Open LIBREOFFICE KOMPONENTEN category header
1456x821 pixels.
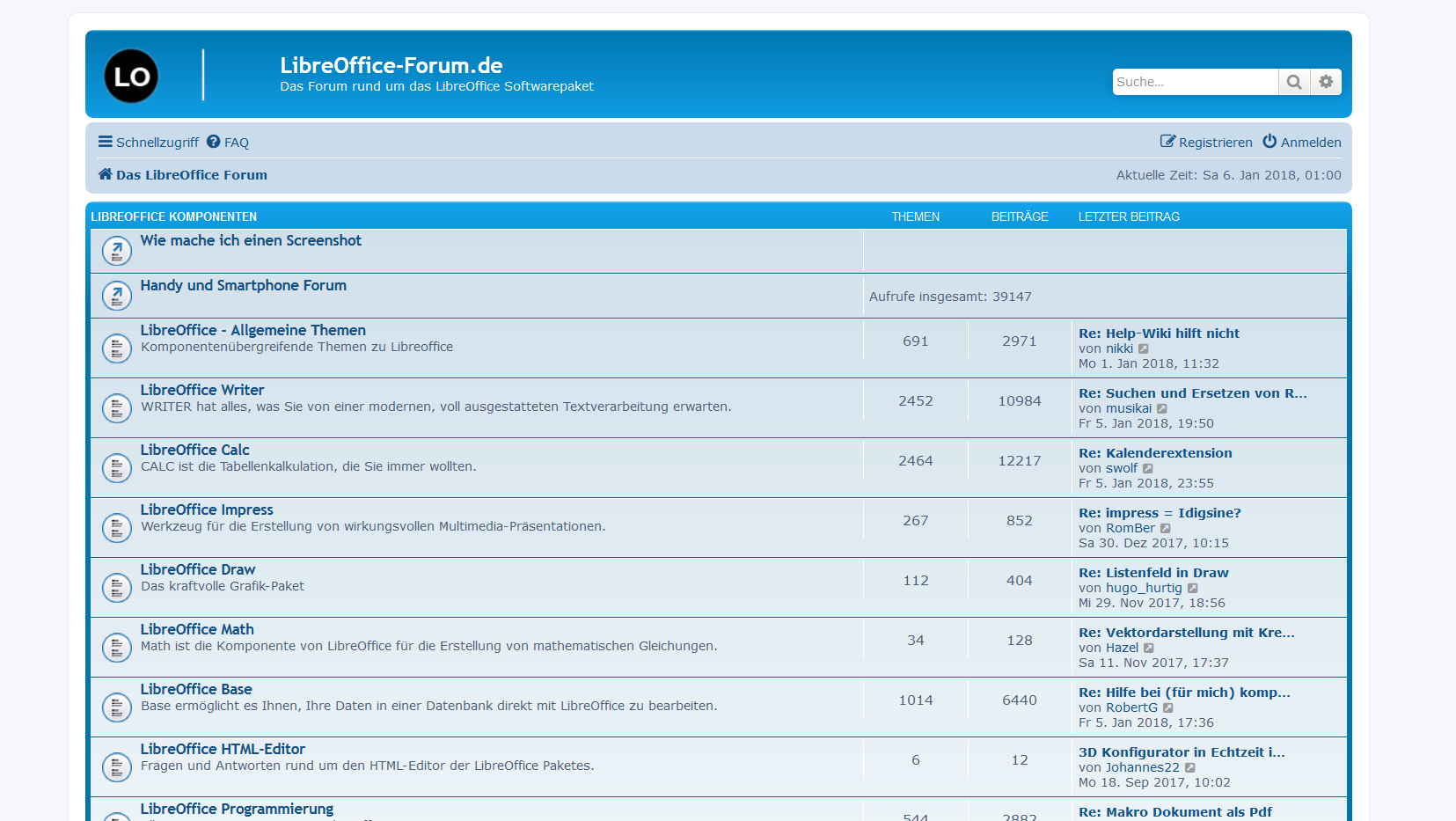tap(174, 216)
